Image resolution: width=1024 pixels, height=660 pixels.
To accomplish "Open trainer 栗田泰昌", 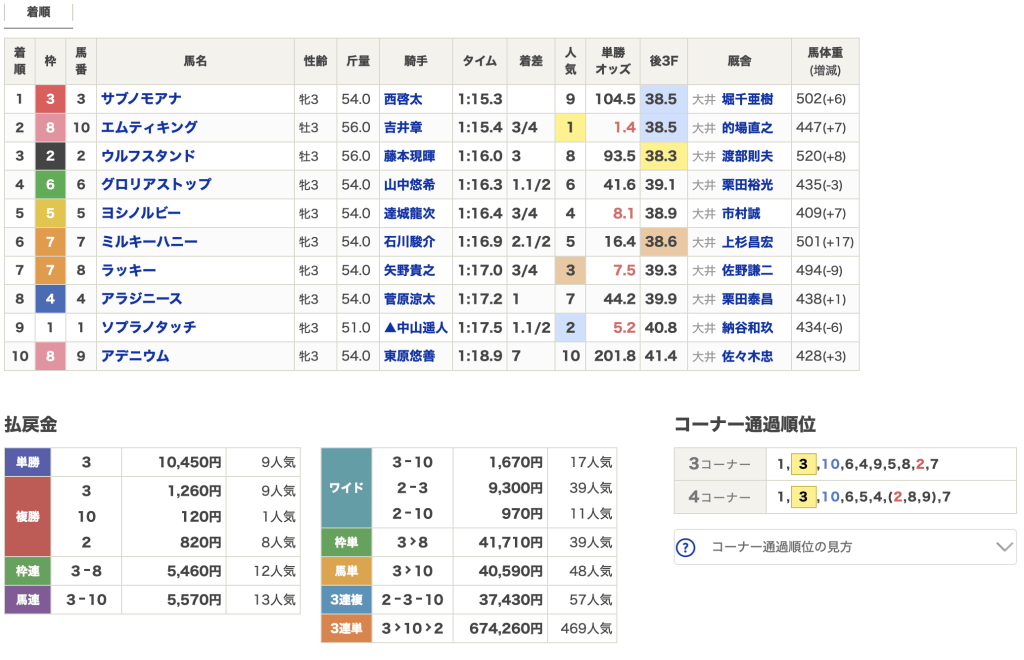I will tap(747, 299).
